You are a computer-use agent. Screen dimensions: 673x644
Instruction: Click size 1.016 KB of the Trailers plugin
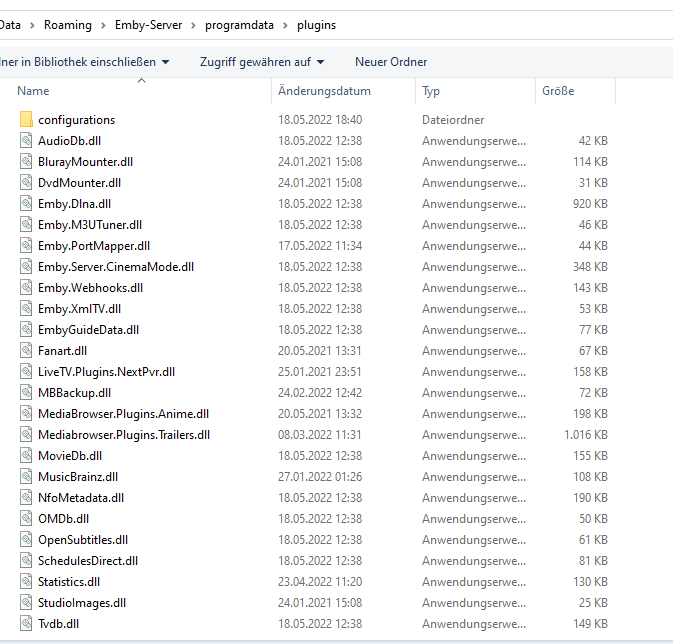(x=586, y=435)
